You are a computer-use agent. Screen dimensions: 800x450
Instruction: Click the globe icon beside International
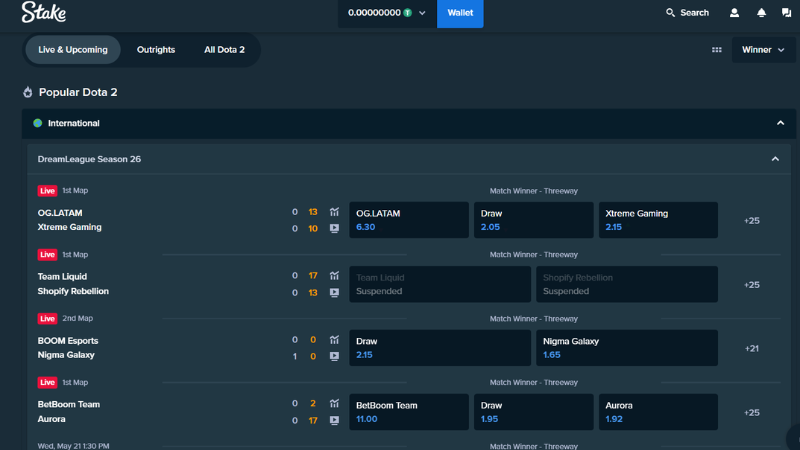[x=37, y=123]
